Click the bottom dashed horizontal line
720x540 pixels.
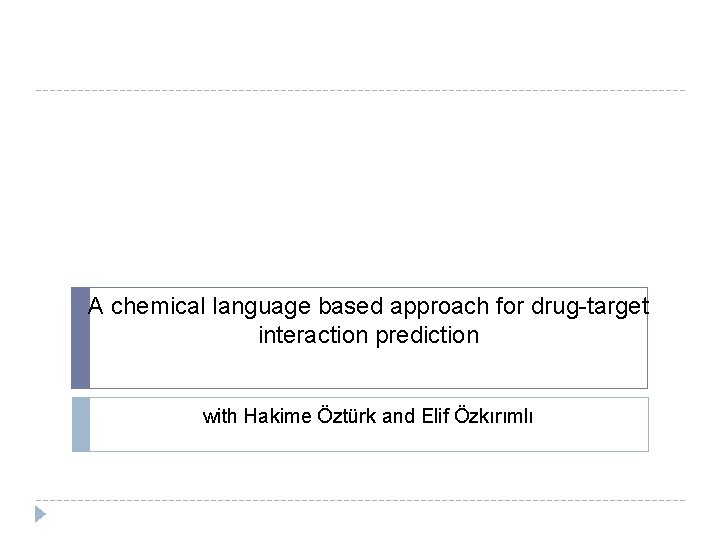[x=360, y=500]
